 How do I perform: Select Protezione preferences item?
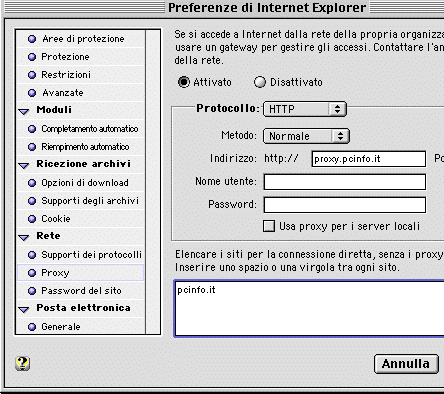click(81, 57)
